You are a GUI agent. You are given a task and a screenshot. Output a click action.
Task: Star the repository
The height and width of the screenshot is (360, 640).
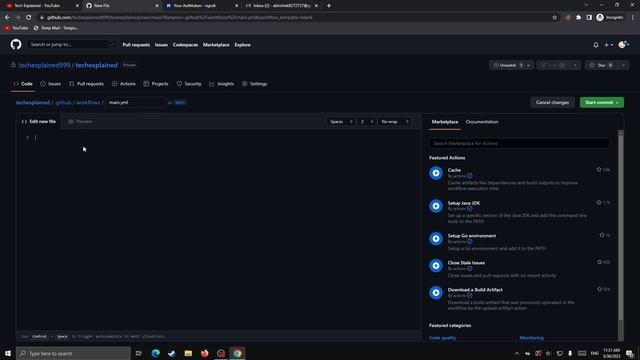tap(602, 65)
